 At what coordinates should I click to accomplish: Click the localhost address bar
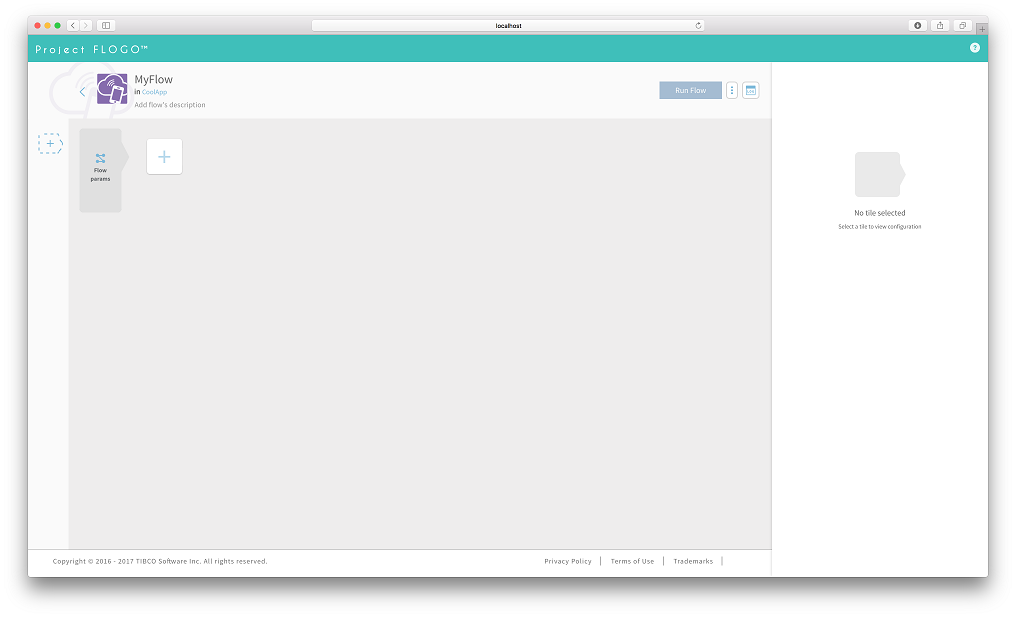508,25
